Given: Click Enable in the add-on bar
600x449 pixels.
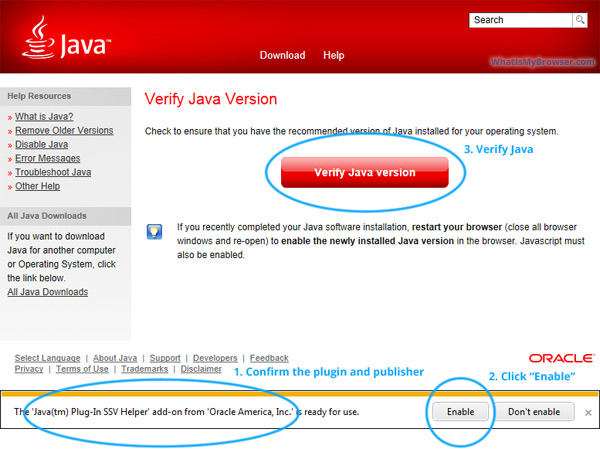Looking at the screenshot, I should tap(460, 412).
